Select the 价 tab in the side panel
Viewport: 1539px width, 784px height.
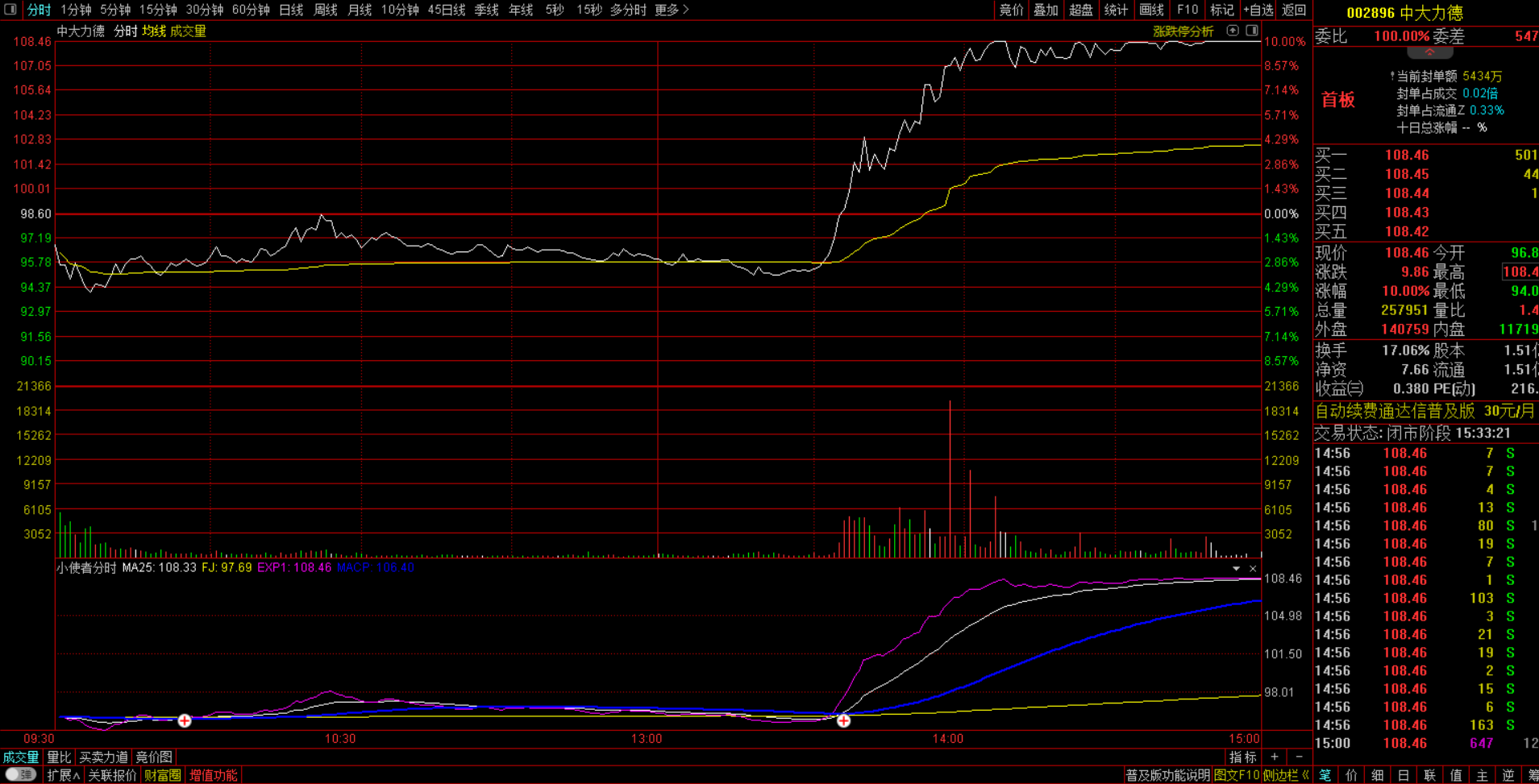point(1352,775)
